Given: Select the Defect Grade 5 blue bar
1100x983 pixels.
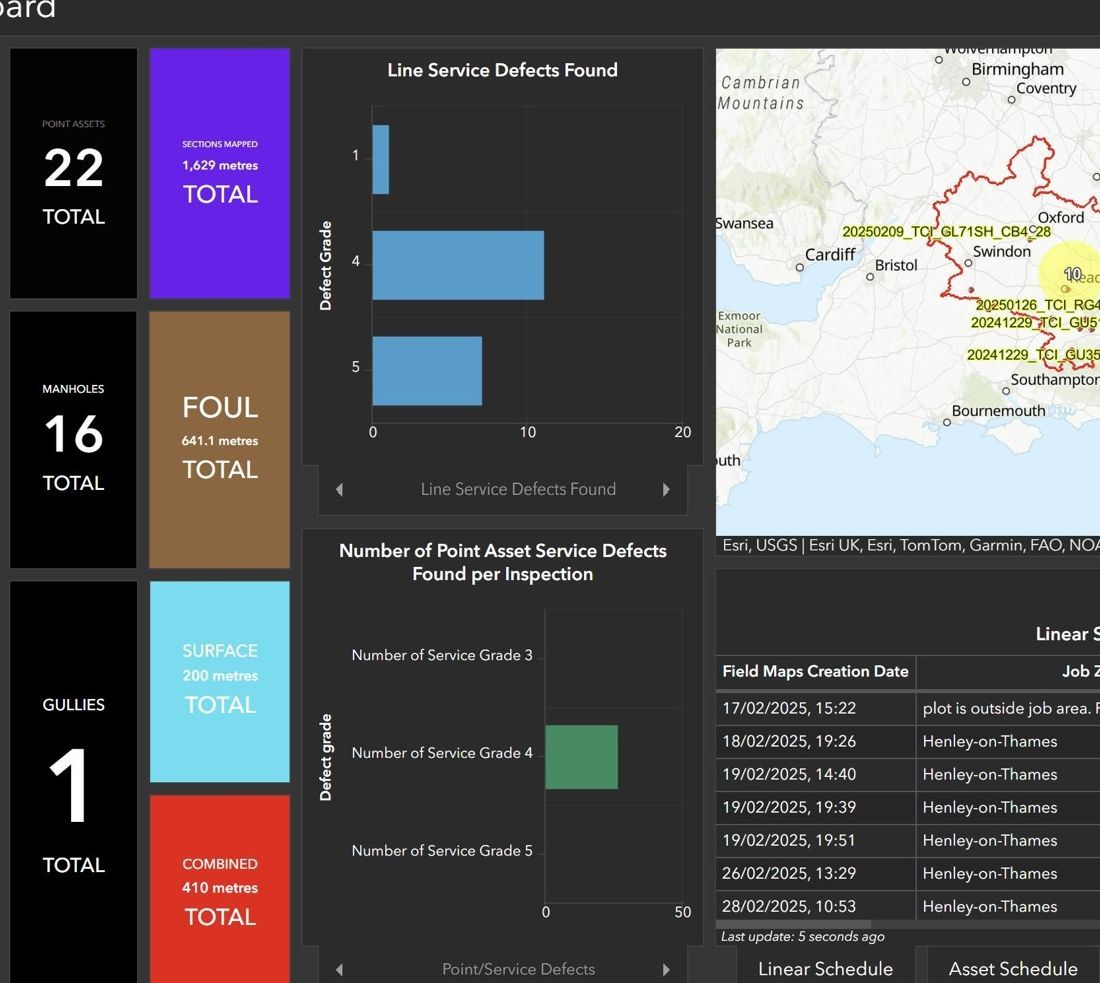Looking at the screenshot, I should (427, 370).
